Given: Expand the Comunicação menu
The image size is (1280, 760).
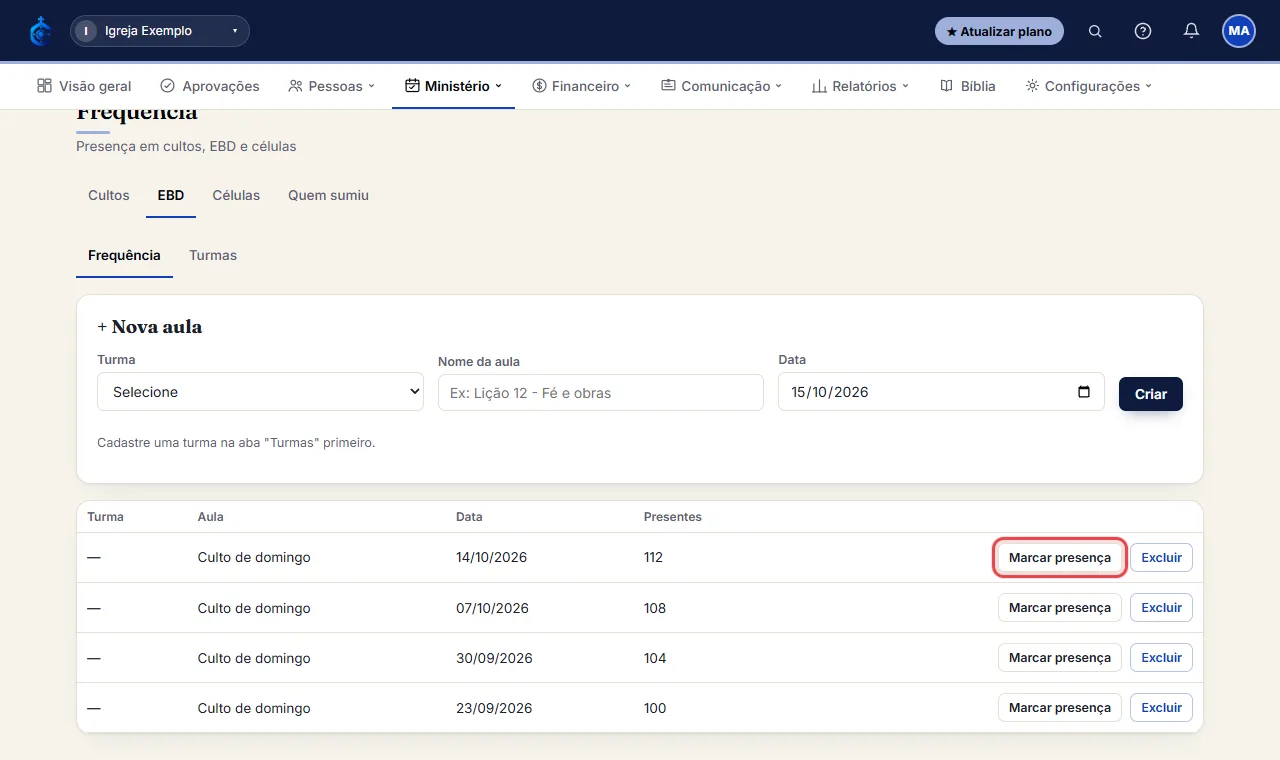Looking at the screenshot, I should coord(721,86).
